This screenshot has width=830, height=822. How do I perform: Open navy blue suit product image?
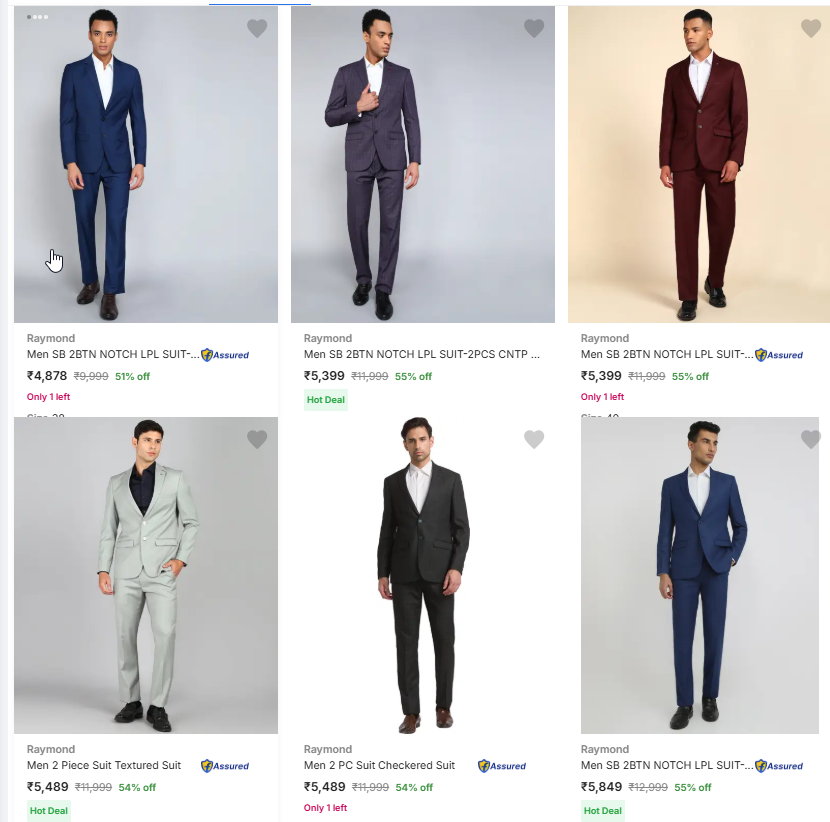(x=146, y=165)
